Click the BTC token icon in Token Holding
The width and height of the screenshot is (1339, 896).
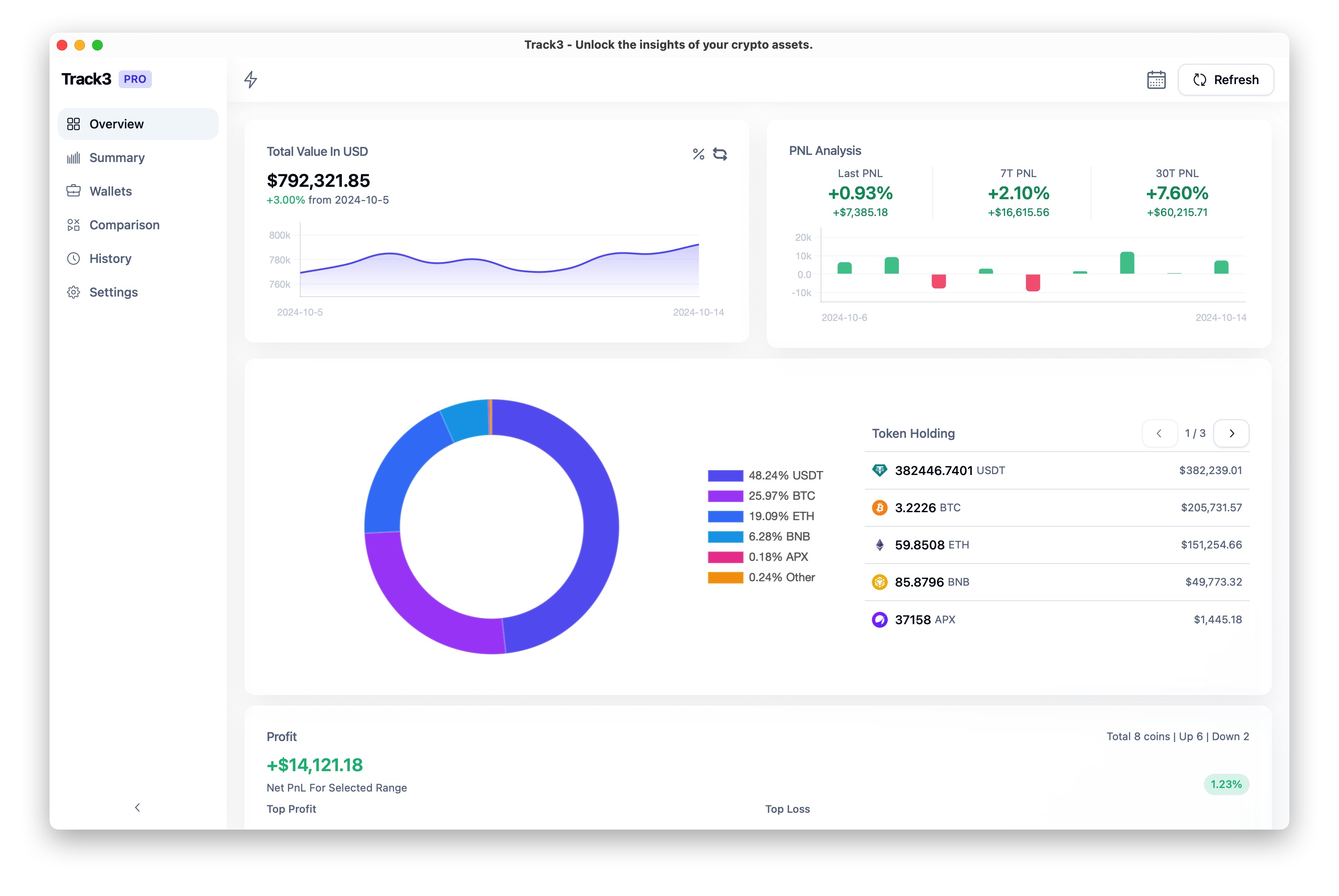(880, 507)
